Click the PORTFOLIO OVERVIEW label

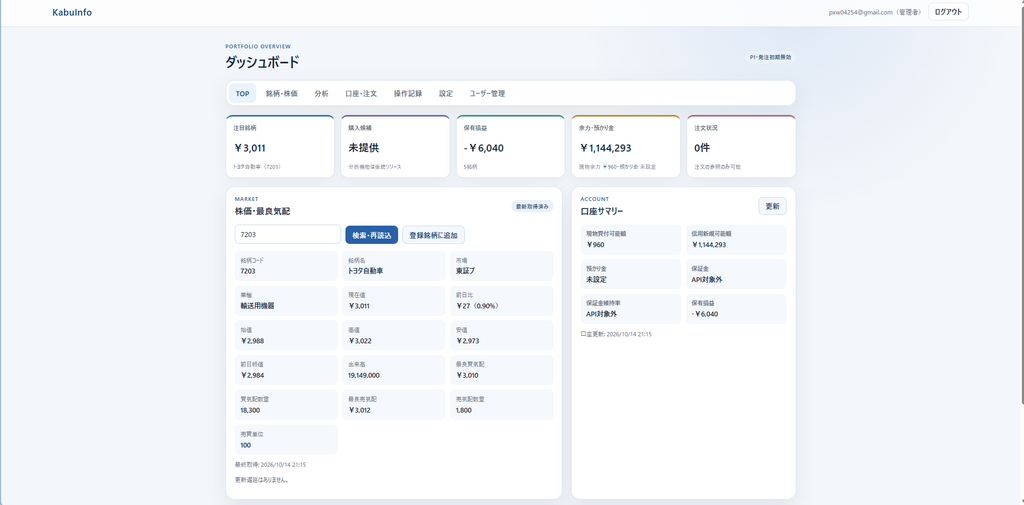[258, 46]
